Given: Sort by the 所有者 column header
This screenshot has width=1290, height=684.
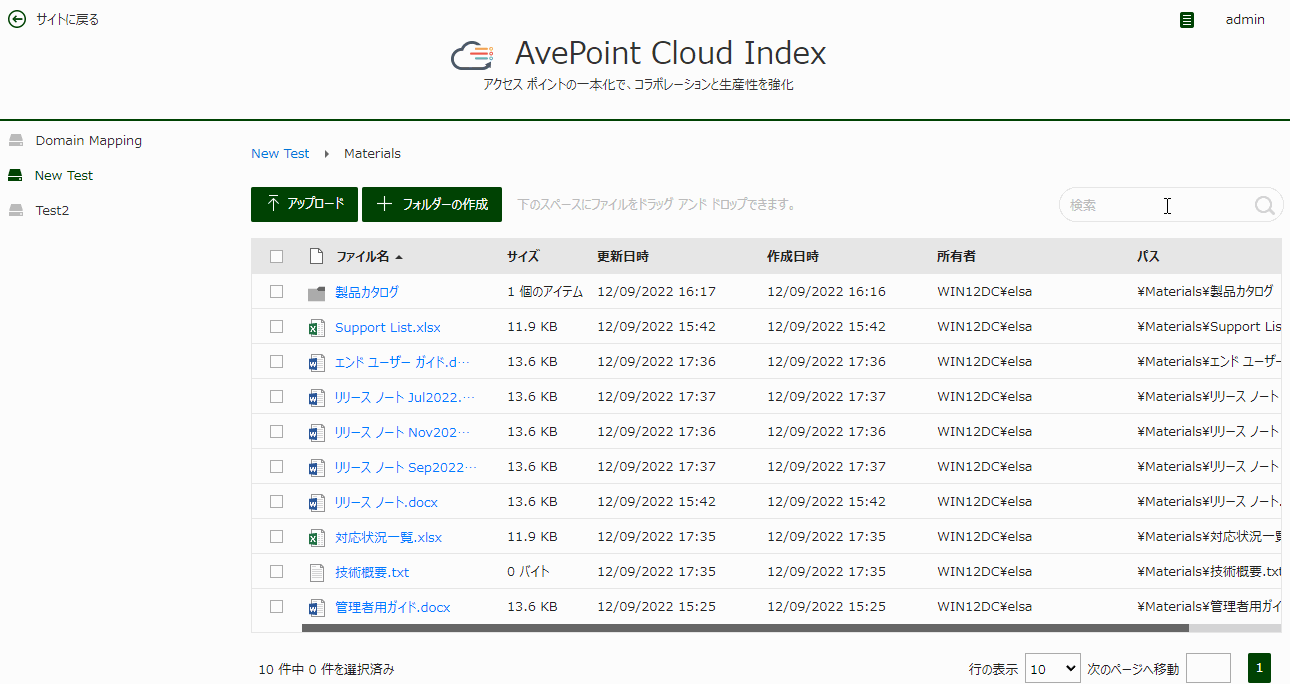Looking at the screenshot, I should 956,256.
